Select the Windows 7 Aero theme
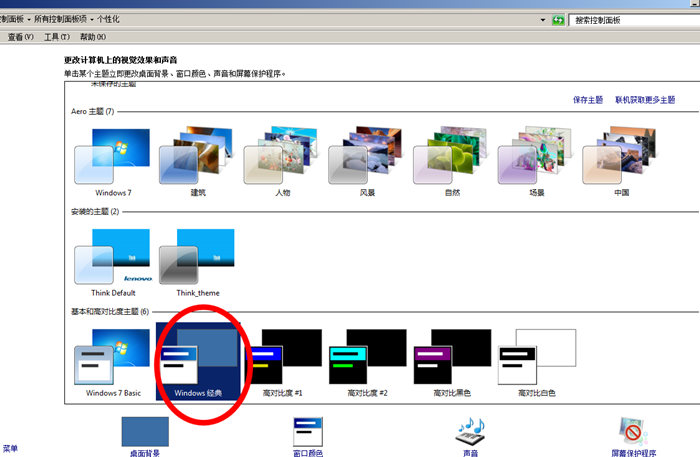 [x=112, y=162]
